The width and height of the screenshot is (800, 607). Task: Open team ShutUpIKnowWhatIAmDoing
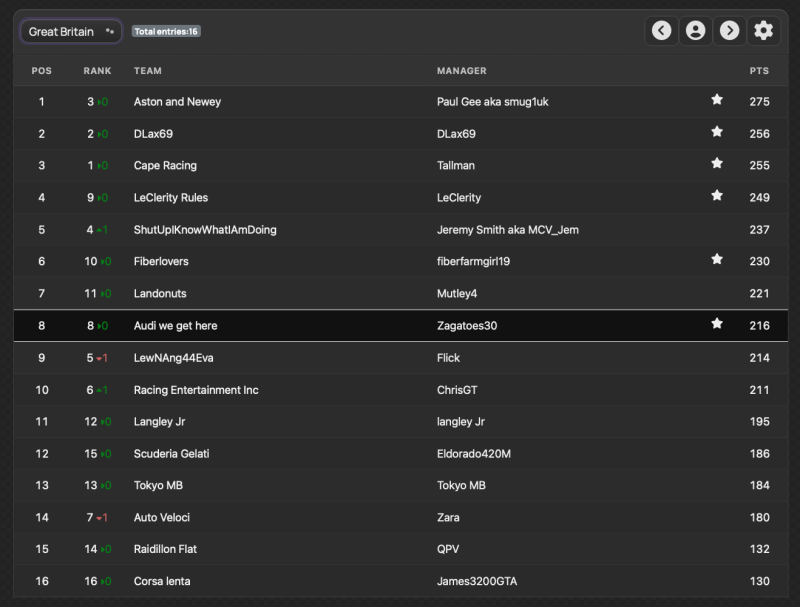205,230
